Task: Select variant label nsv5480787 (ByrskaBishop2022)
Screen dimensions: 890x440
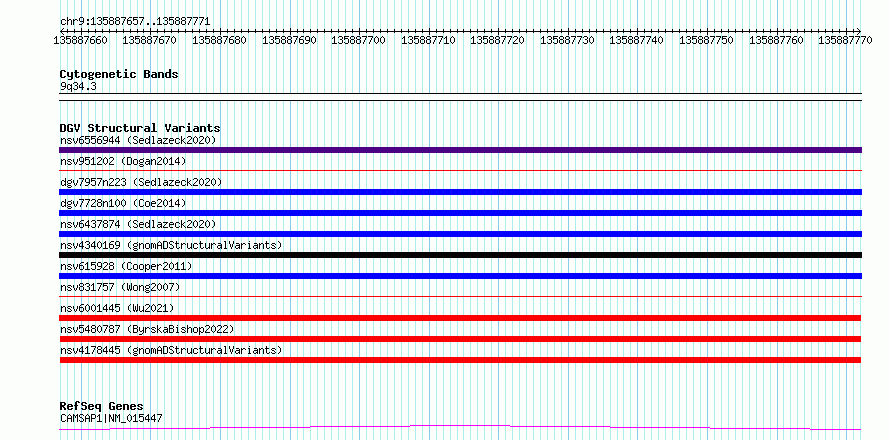Action: 147,329
